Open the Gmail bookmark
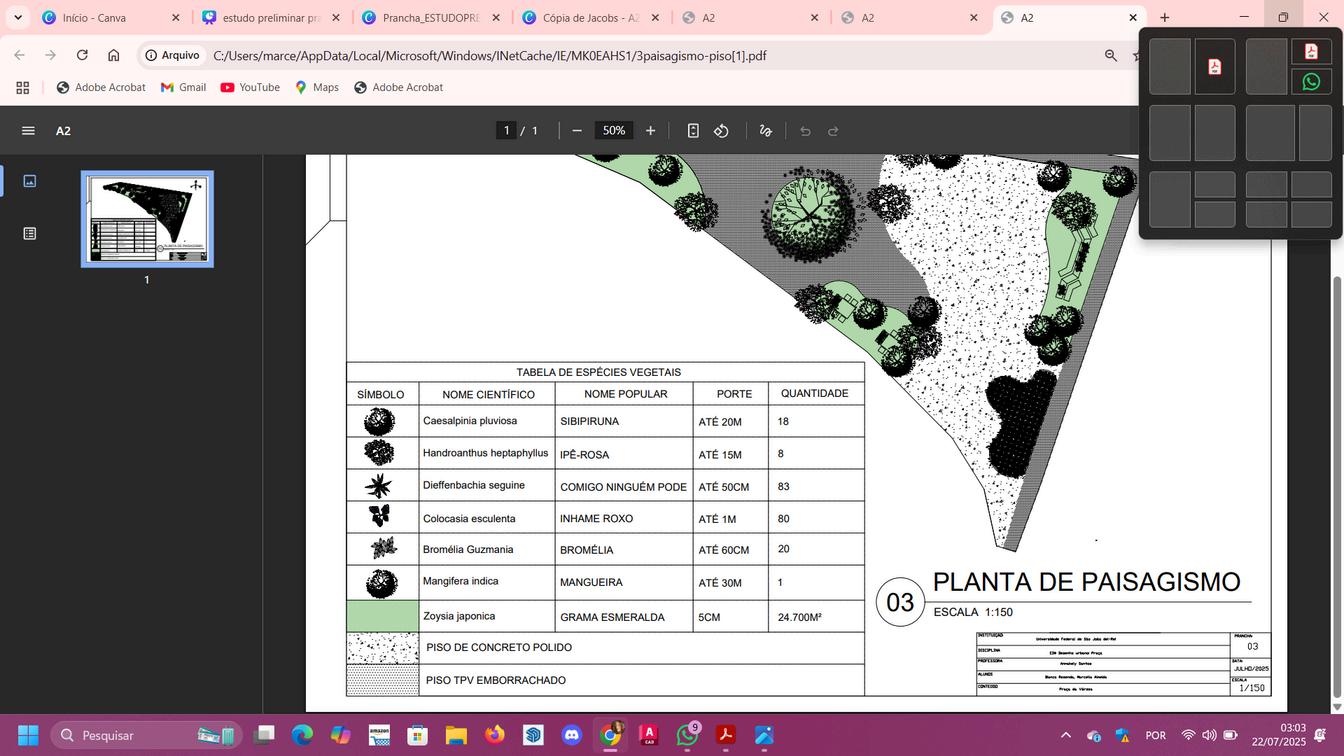 (x=183, y=88)
